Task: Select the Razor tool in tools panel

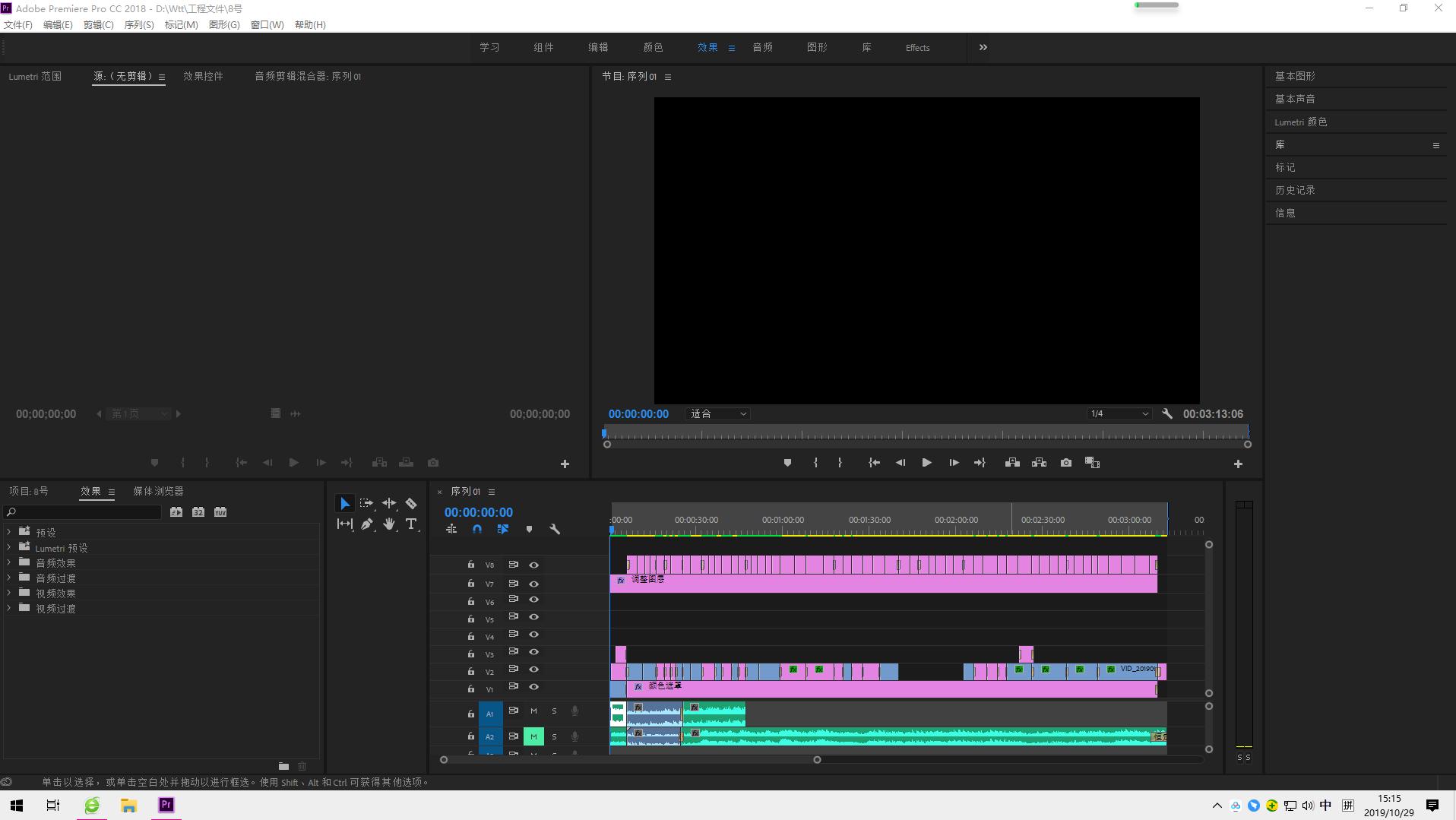Action: 411,504
